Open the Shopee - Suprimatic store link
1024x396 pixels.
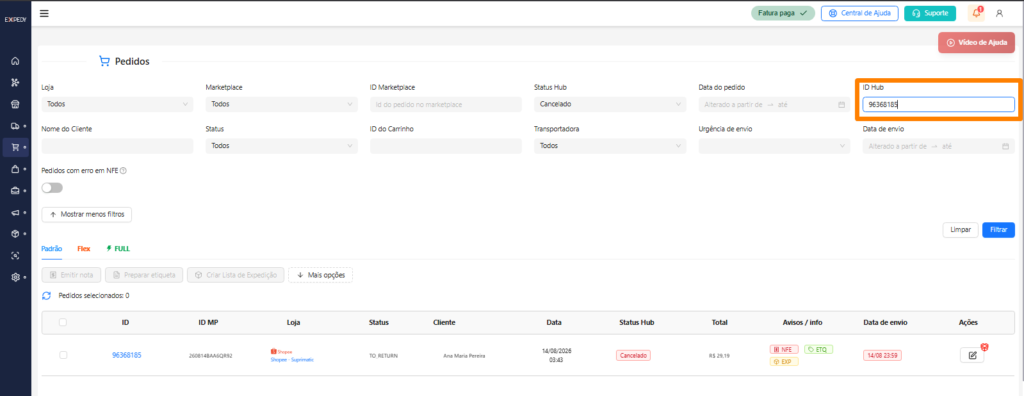point(292,359)
